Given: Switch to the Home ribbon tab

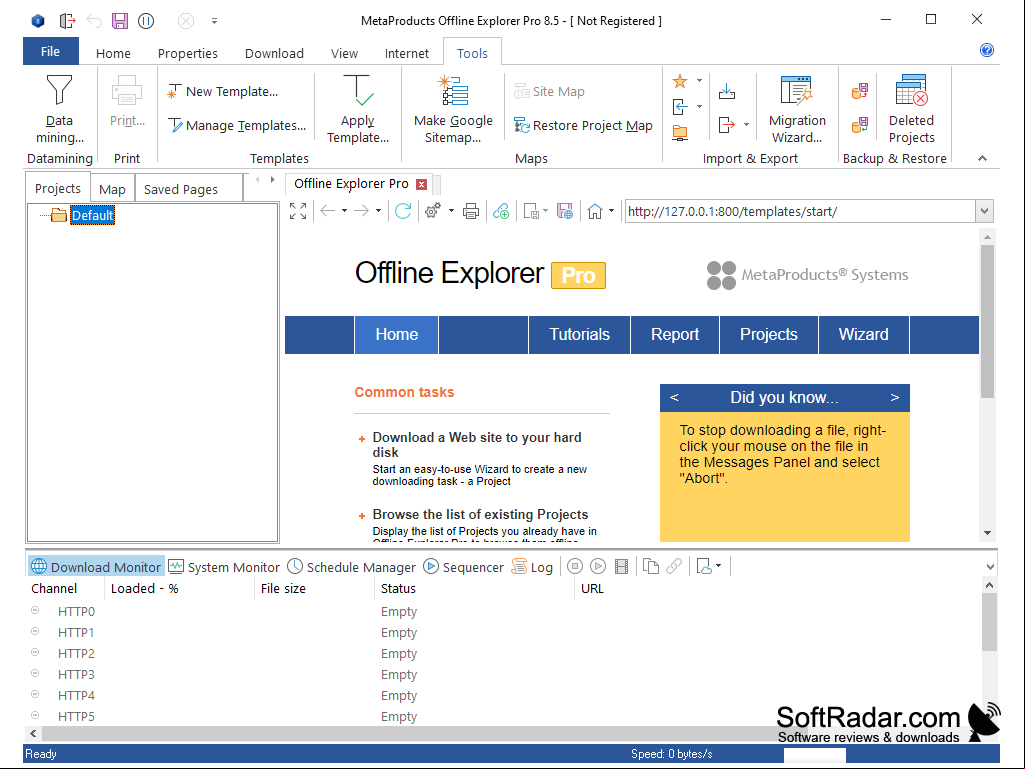Looking at the screenshot, I should point(113,53).
